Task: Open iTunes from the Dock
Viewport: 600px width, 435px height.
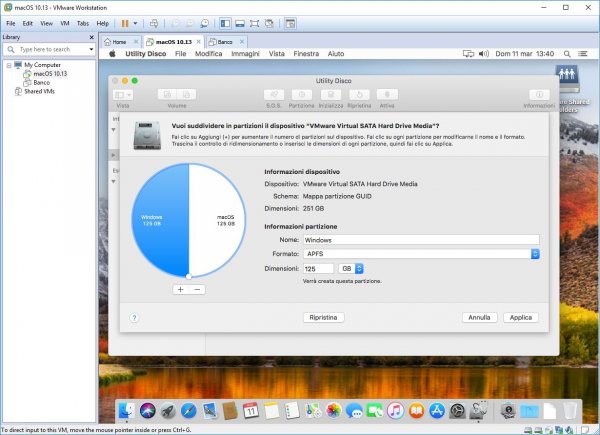Action: 395,411
